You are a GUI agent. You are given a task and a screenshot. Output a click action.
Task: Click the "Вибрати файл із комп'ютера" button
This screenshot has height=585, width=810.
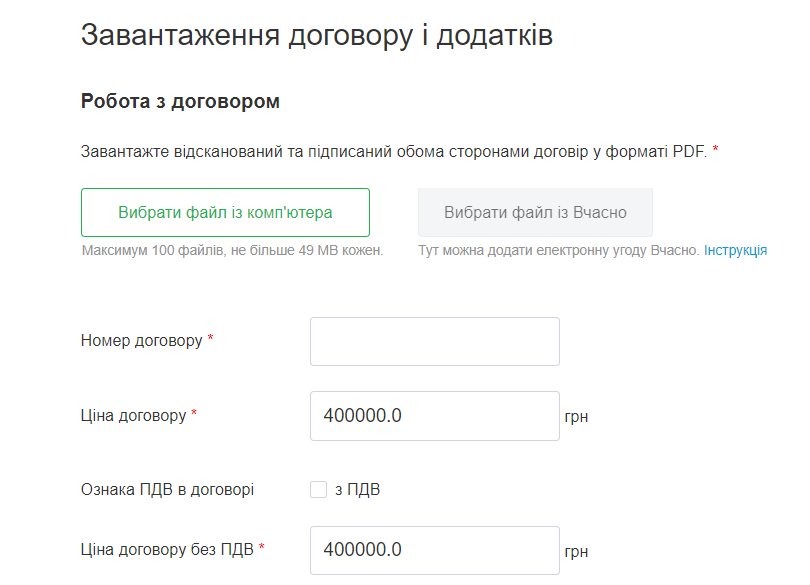(x=225, y=212)
